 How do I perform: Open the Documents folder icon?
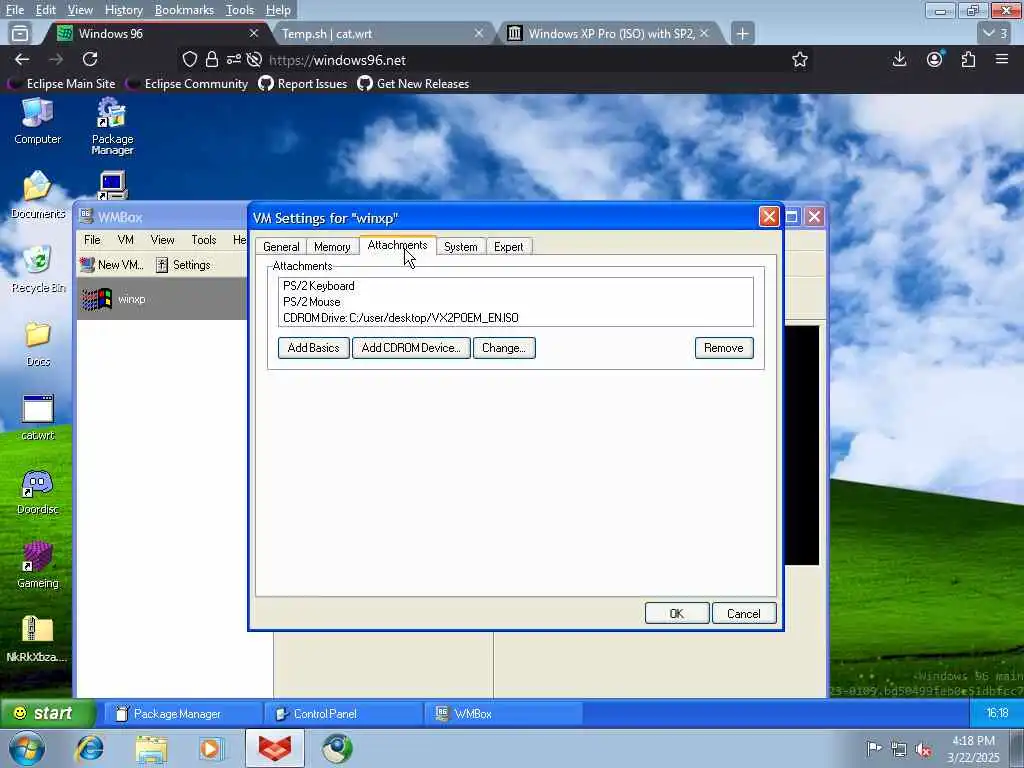(x=38, y=195)
